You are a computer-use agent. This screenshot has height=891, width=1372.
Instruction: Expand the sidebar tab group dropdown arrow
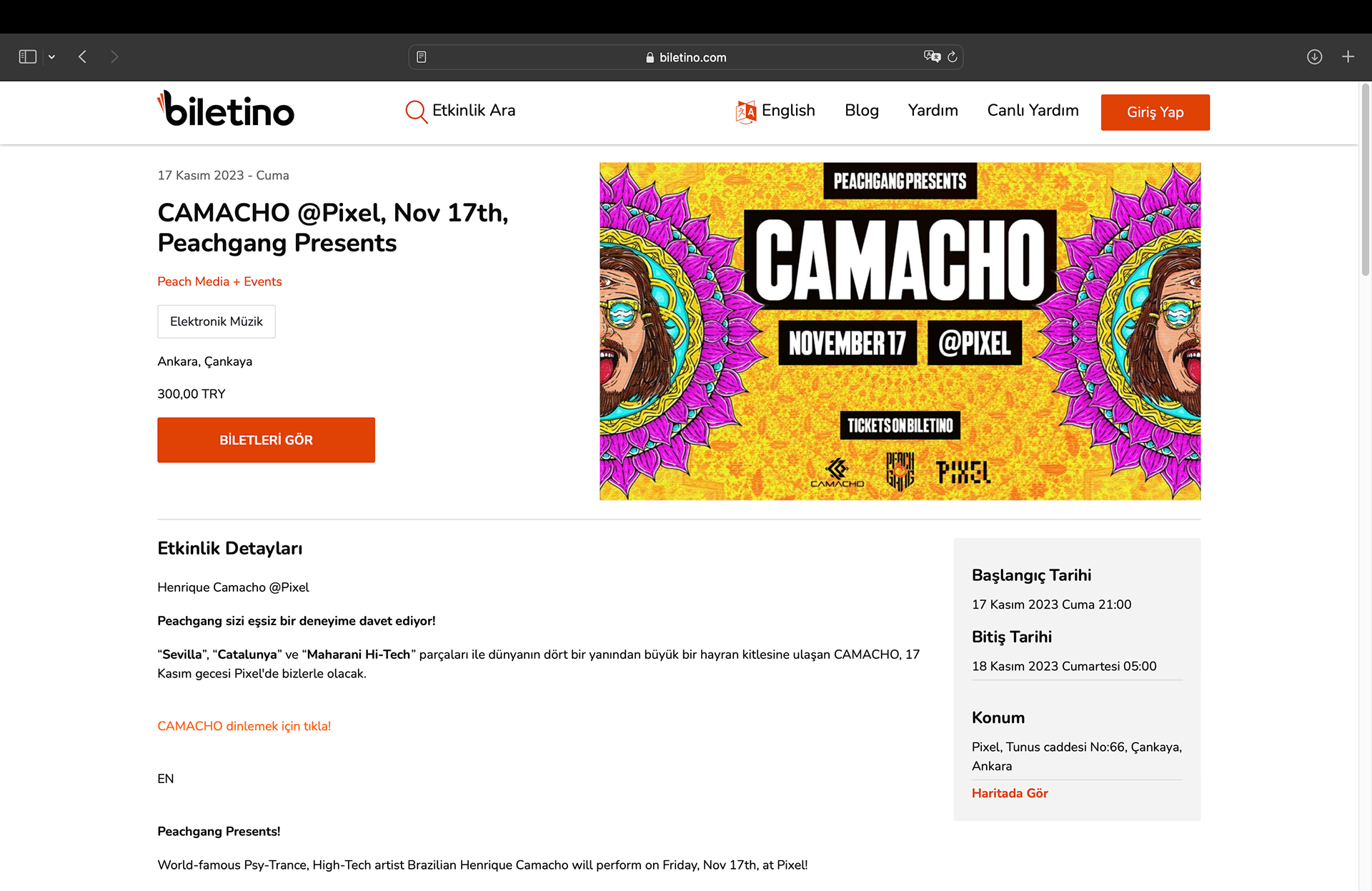coord(51,57)
